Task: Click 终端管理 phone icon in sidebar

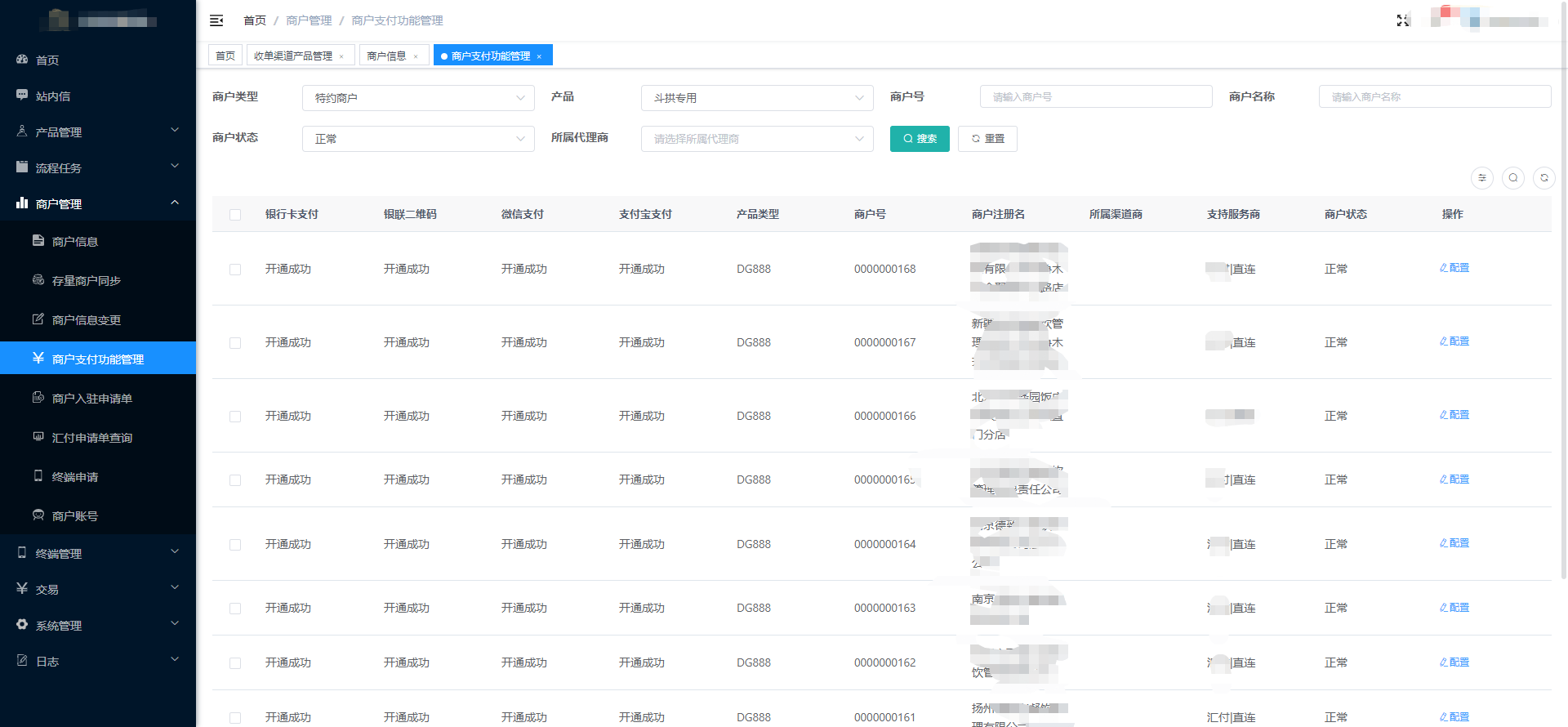Action: [22, 553]
